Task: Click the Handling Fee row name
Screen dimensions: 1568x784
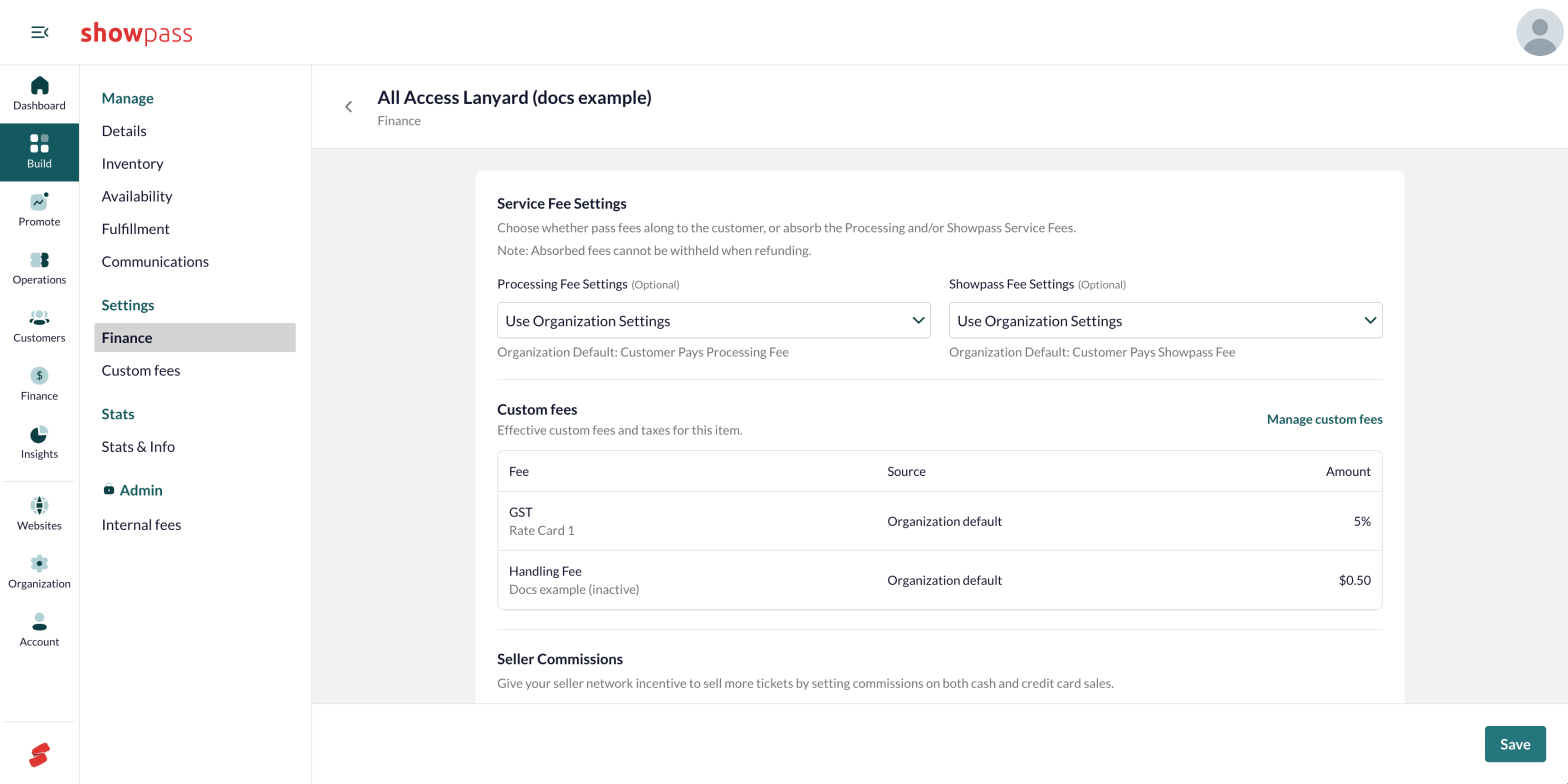Action: pyautogui.click(x=545, y=571)
